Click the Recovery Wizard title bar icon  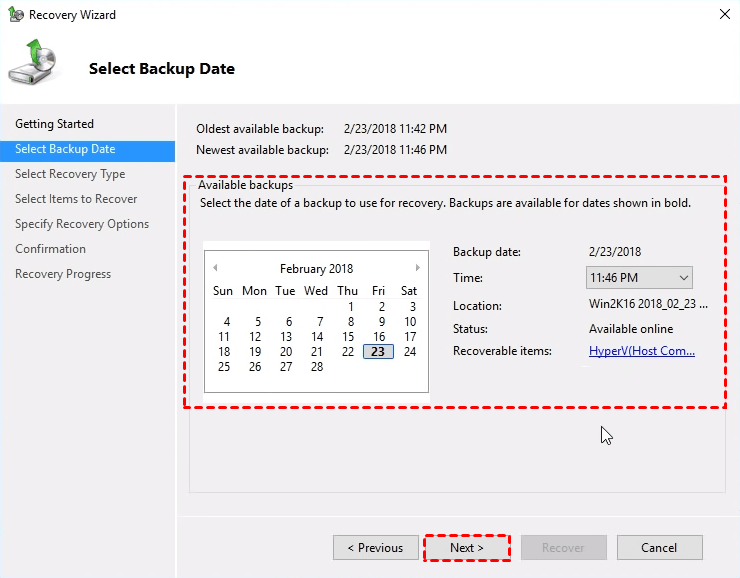(x=16, y=15)
